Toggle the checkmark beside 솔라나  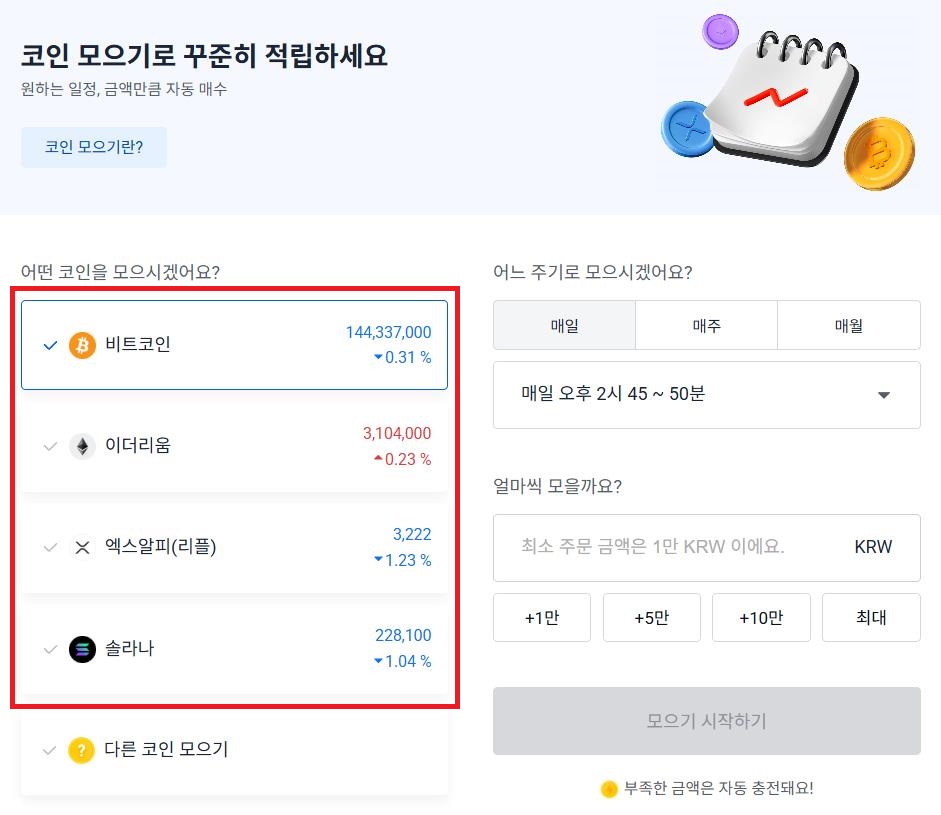pos(50,649)
